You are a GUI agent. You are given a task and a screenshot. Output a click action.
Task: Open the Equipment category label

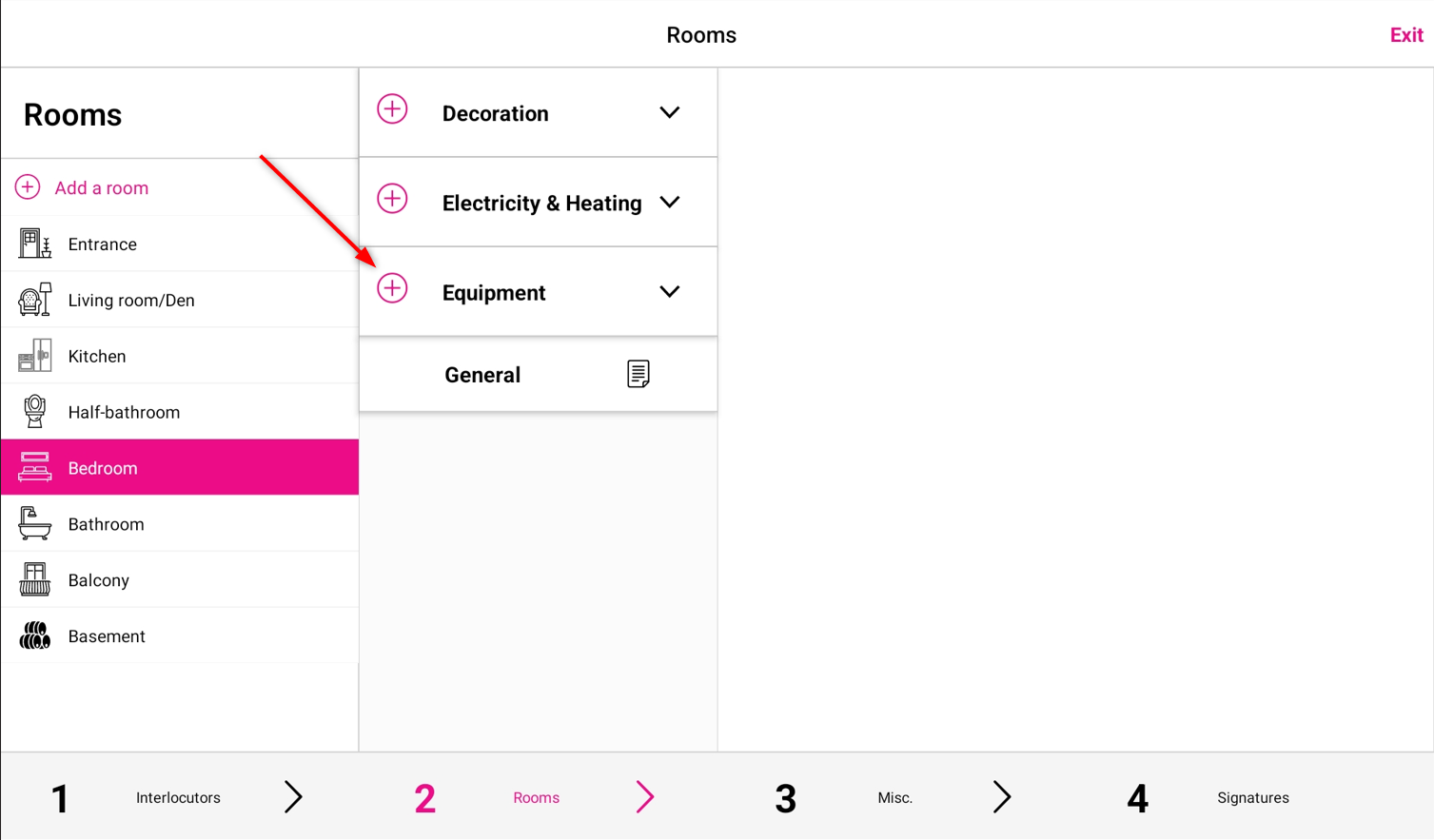(x=494, y=293)
